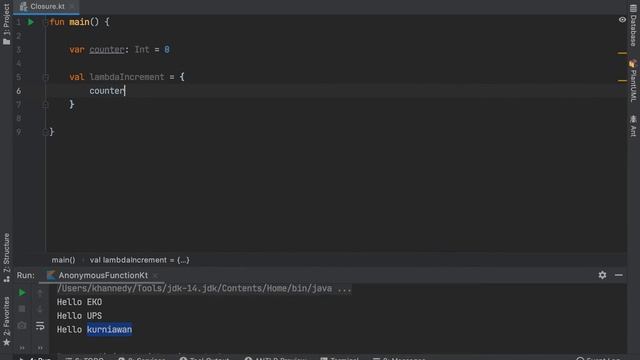The image size is (640, 360).
Task: Click val lambdaIncrement breadcrumb
Action: [x=139, y=260]
